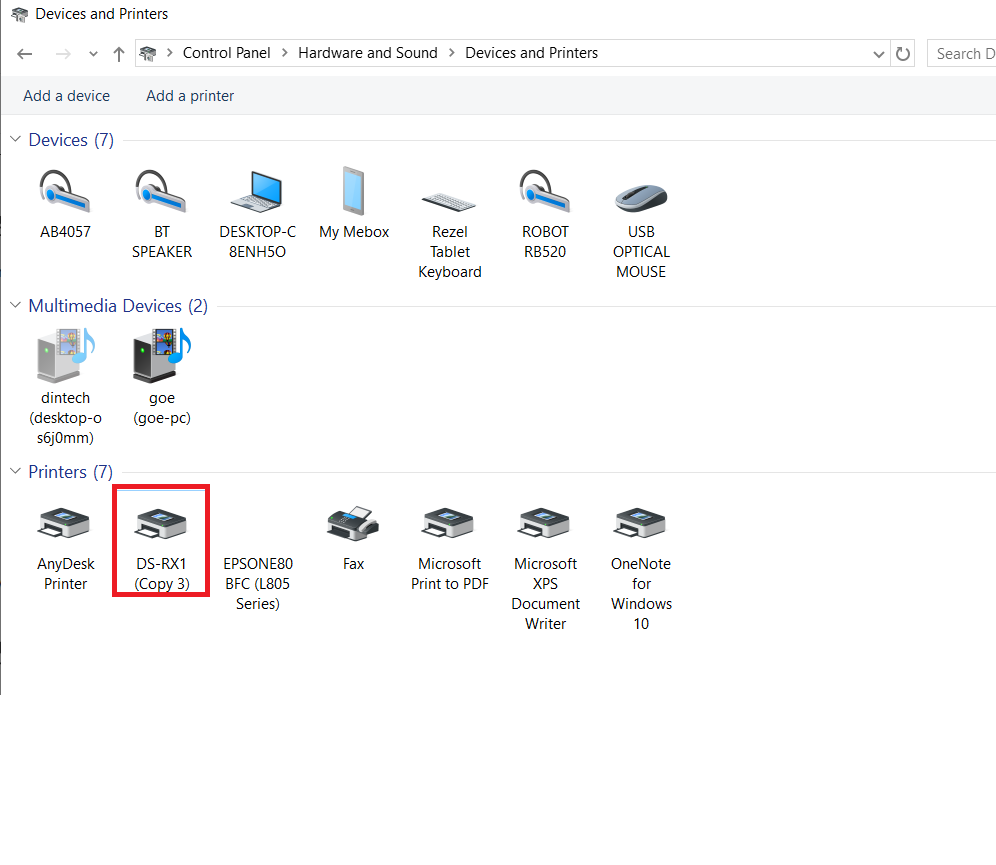Select the AB4057 headset device
The width and height of the screenshot is (996, 865).
click(x=65, y=203)
